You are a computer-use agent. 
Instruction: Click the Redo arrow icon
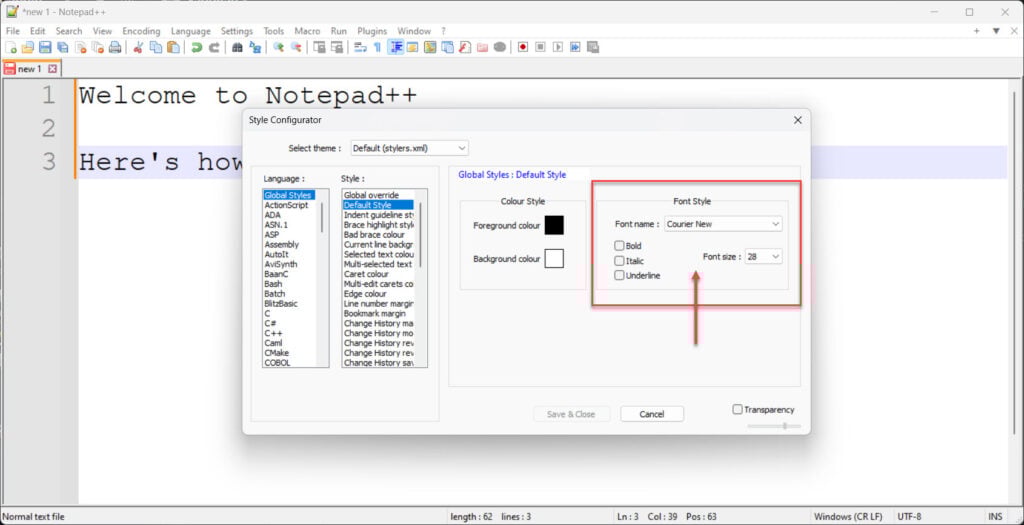214,47
